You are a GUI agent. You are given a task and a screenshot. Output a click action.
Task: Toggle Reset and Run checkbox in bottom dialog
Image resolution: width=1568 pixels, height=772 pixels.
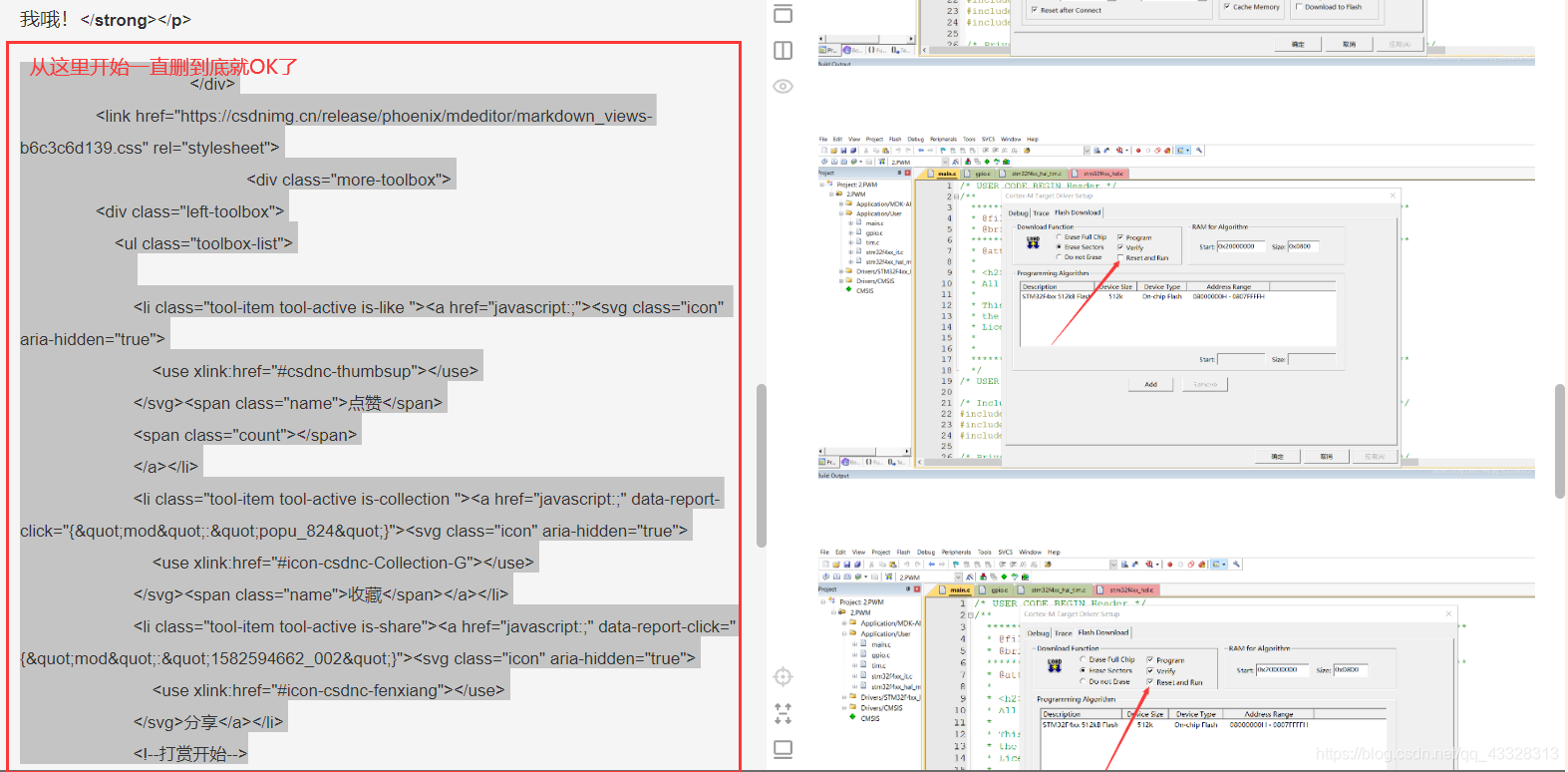point(1150,682)
